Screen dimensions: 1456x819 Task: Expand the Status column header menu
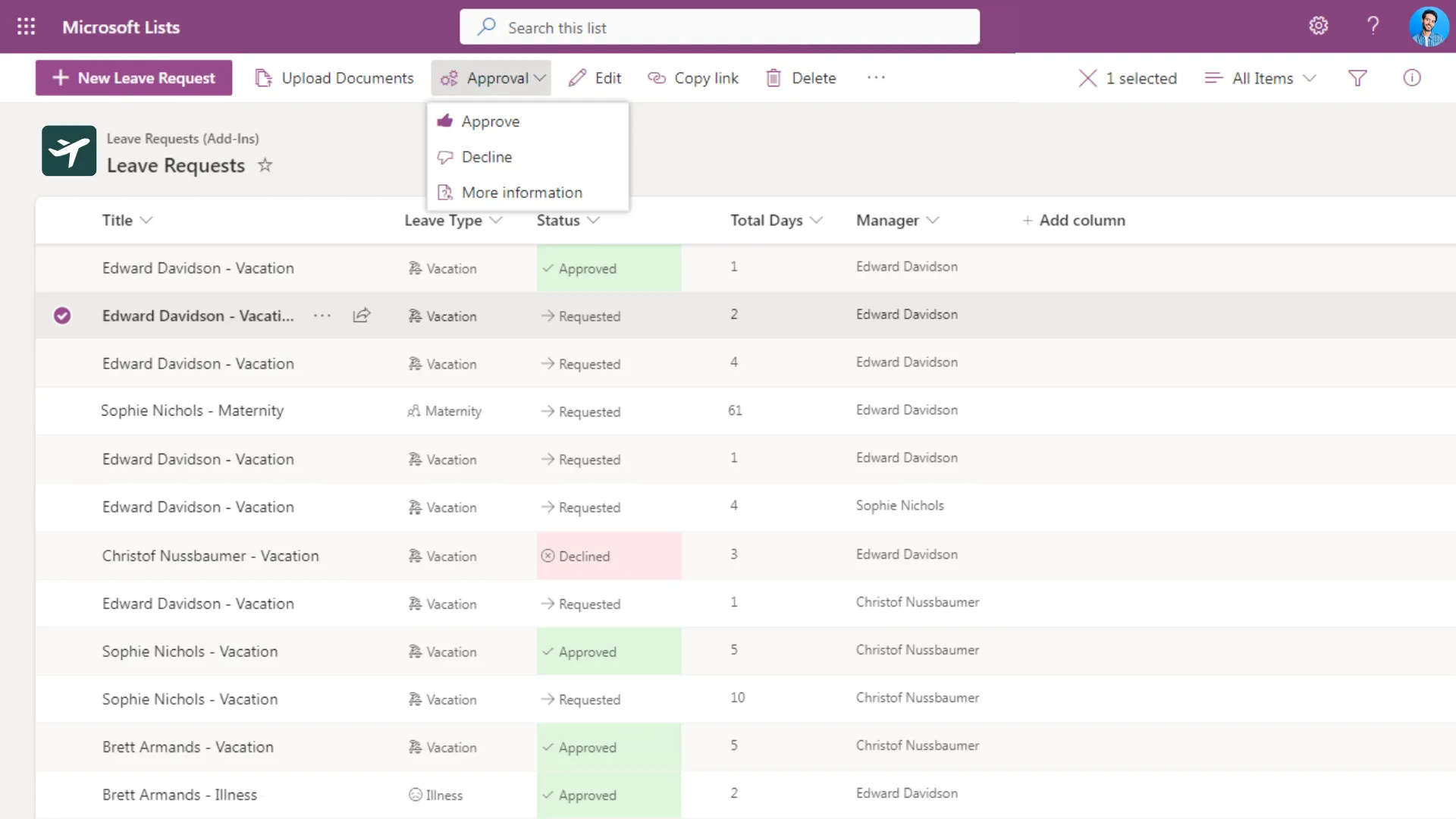593,220
